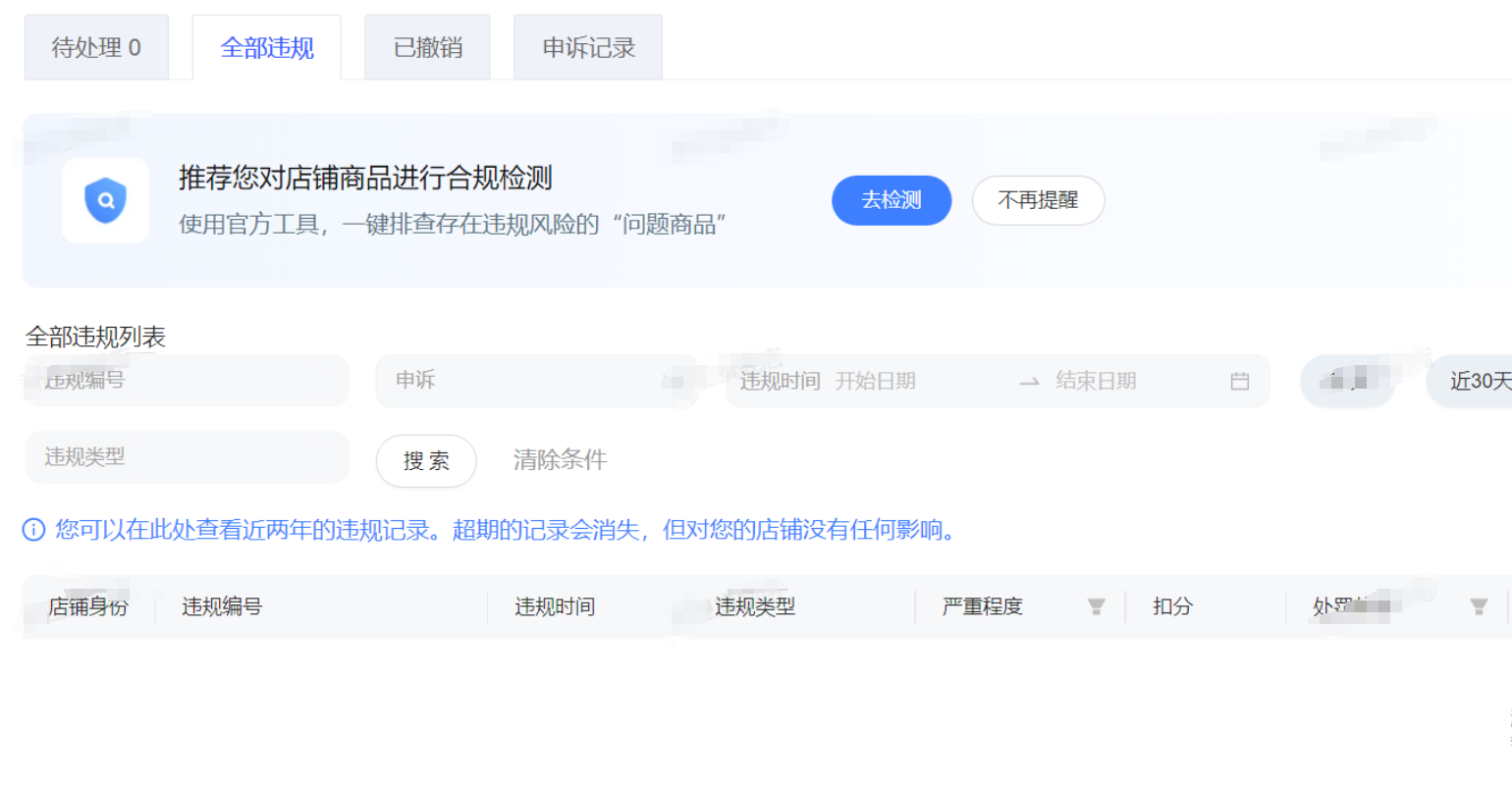Click the 搜索 button
The width and height of the screenshot is (1512, 786).
coord(426,460)
